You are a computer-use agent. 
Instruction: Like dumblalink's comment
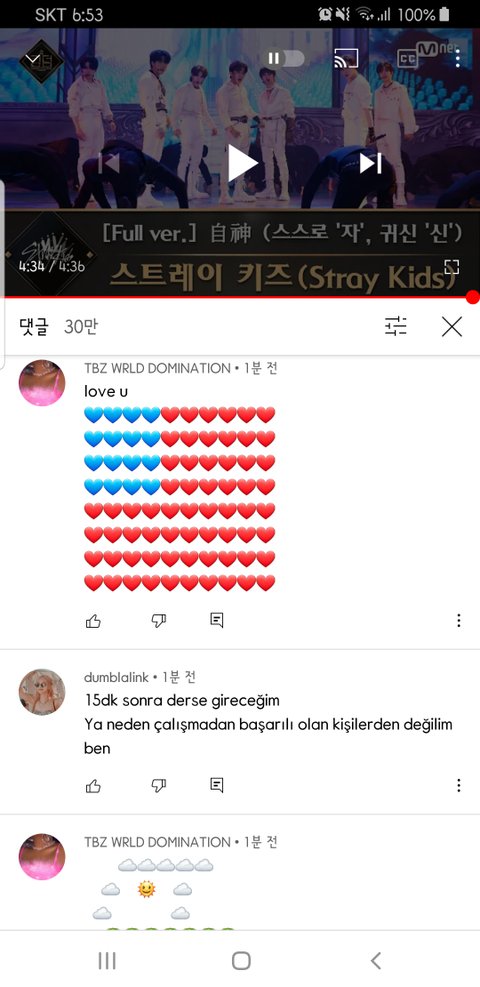tap(93, 786)
